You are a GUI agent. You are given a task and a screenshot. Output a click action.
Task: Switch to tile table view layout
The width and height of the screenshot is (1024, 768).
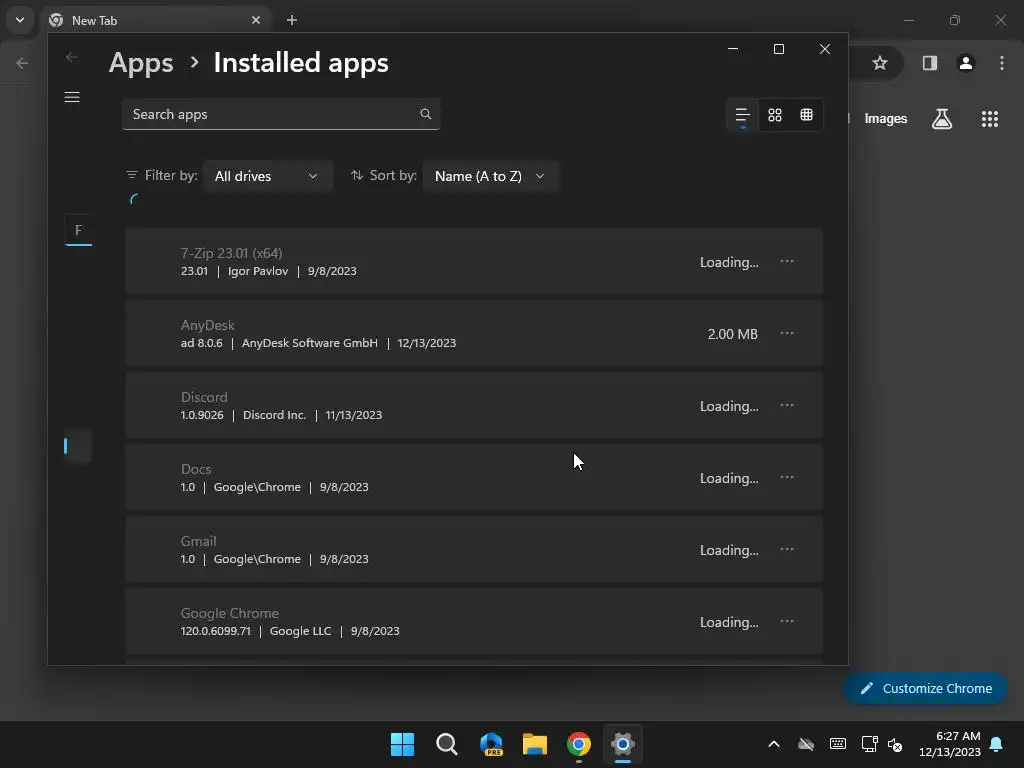(807, 115)
